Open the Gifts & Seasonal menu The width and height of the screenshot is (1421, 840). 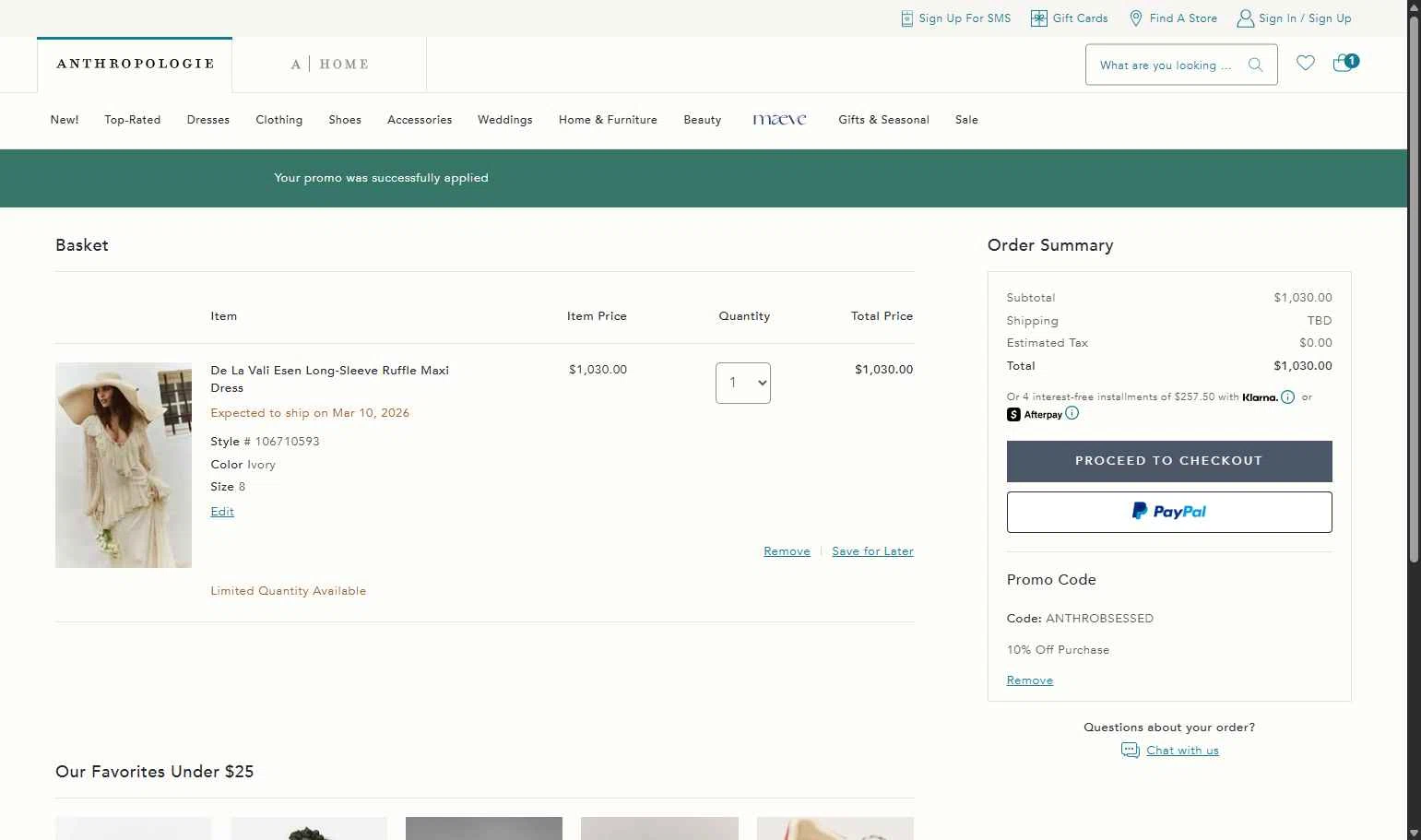(x=883, y=120)
